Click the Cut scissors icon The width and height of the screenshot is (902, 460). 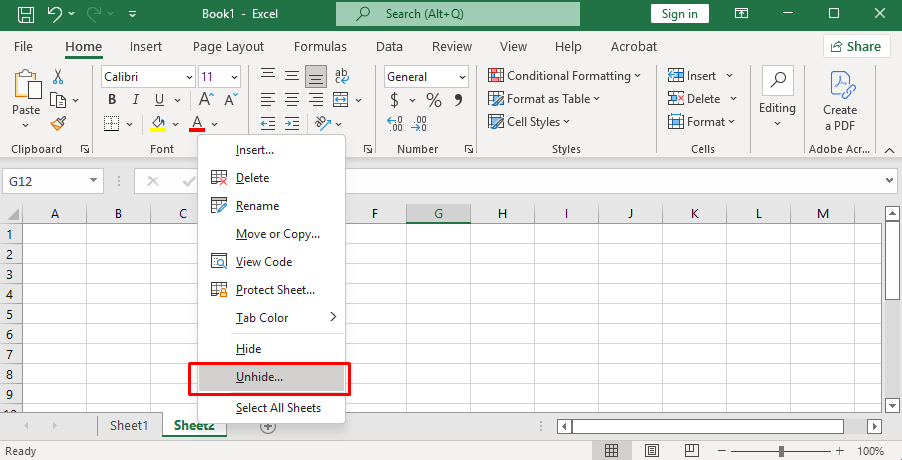click(58, 76)
